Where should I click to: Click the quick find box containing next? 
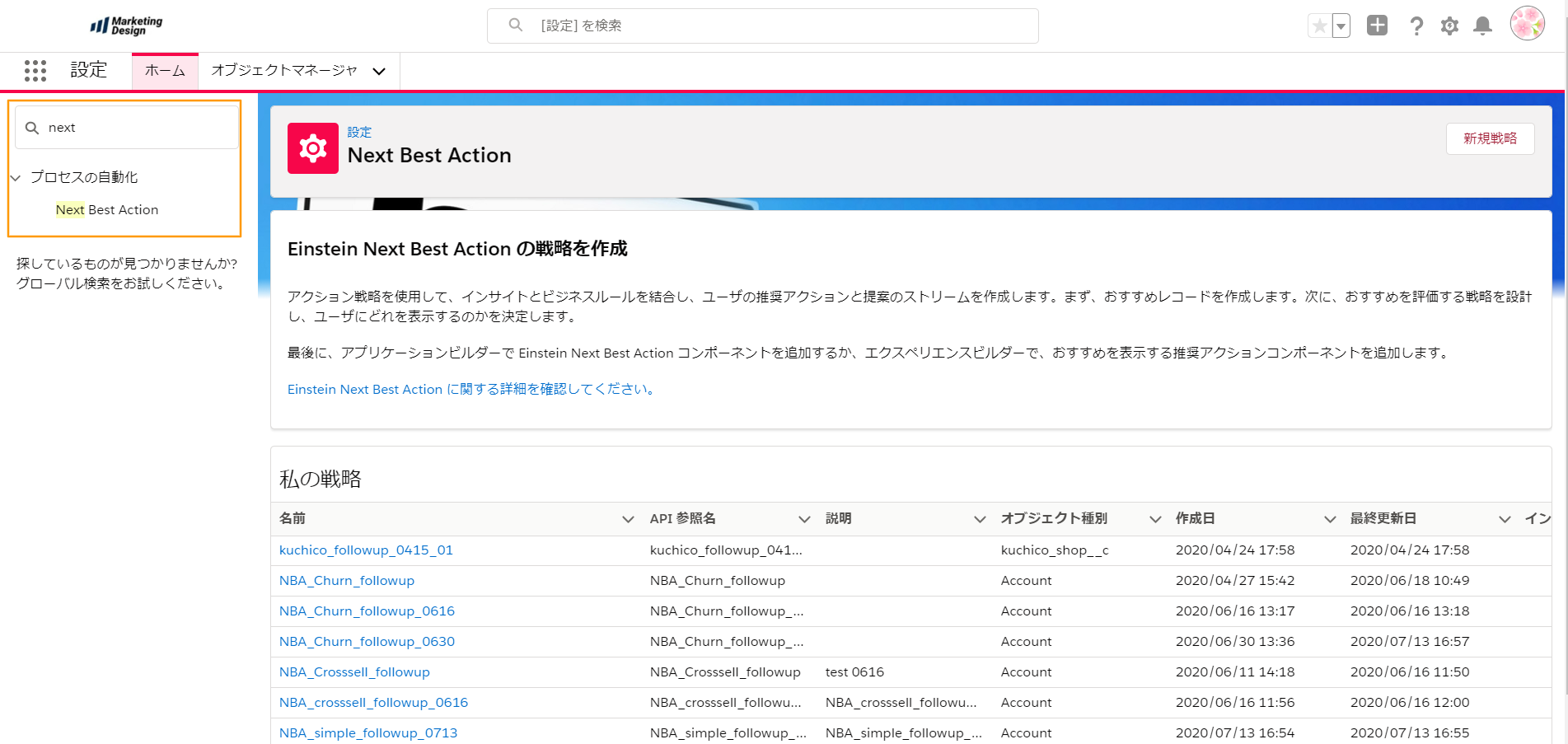coord(128,128)
